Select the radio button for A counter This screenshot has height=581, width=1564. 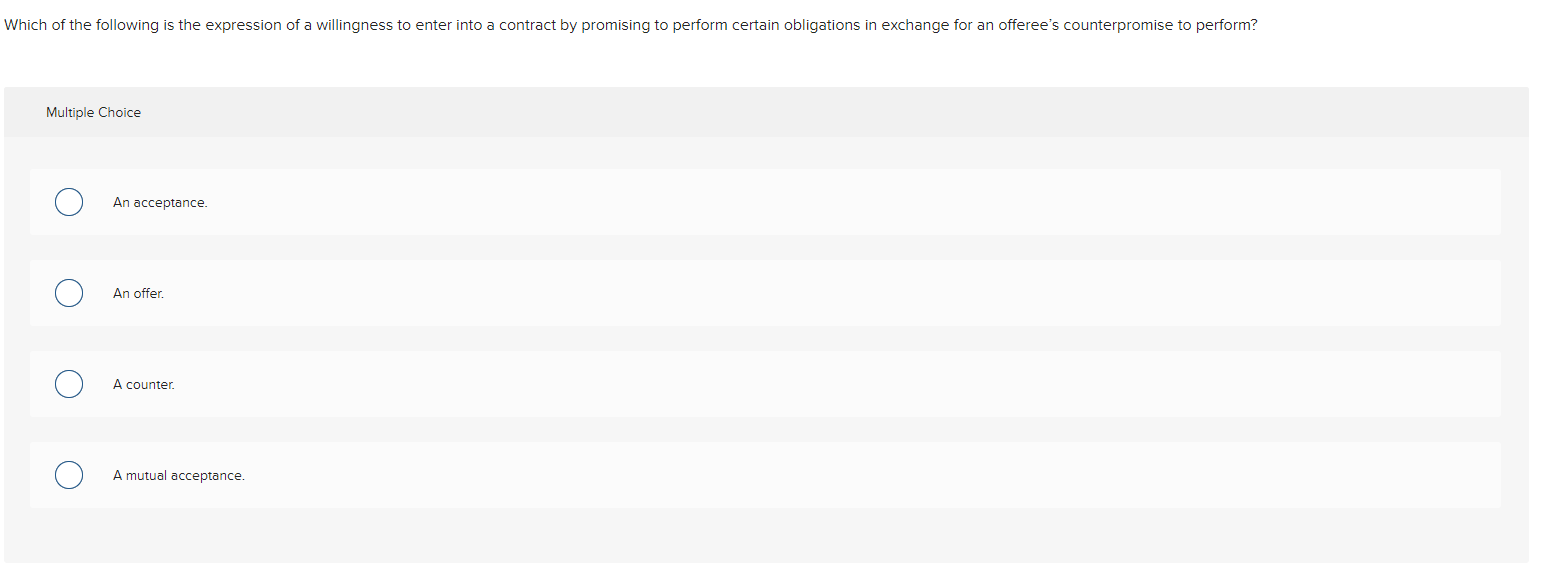(68, 384)
